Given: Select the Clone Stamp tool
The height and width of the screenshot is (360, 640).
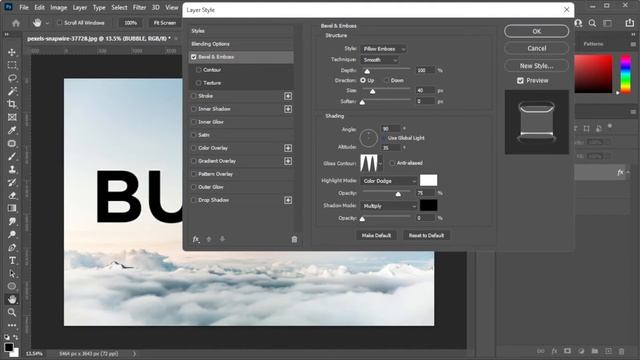Looking at the screenshot, I should point(12,169).
